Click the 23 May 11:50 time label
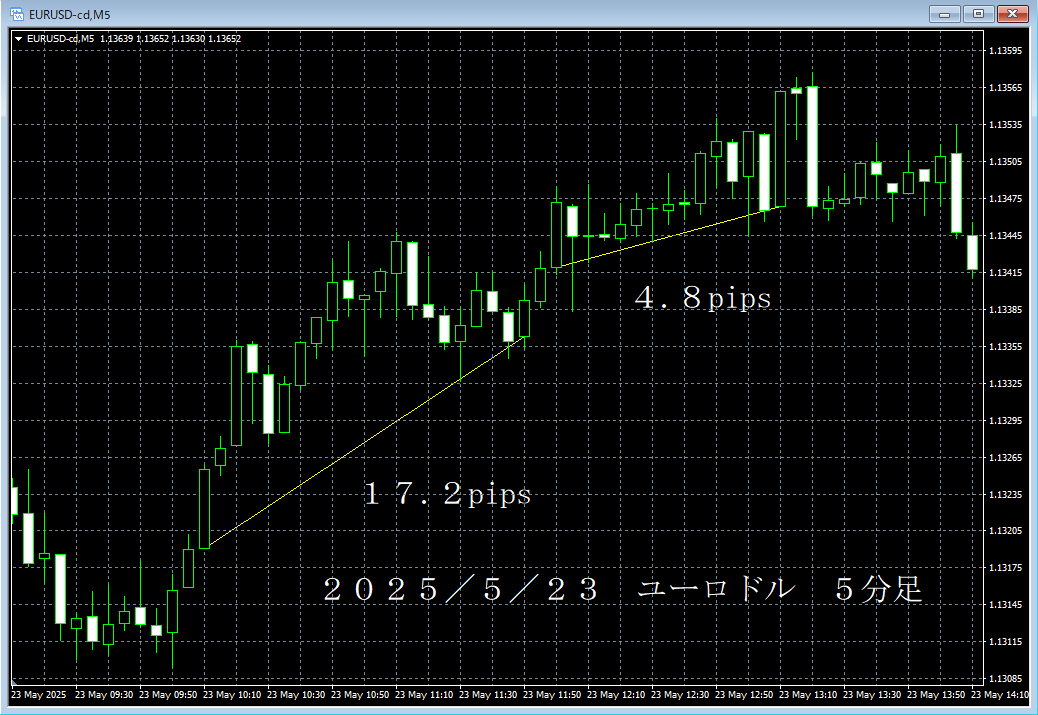Image resolution: width=1038 pixels, height=715 pixels. pos(556,694)
